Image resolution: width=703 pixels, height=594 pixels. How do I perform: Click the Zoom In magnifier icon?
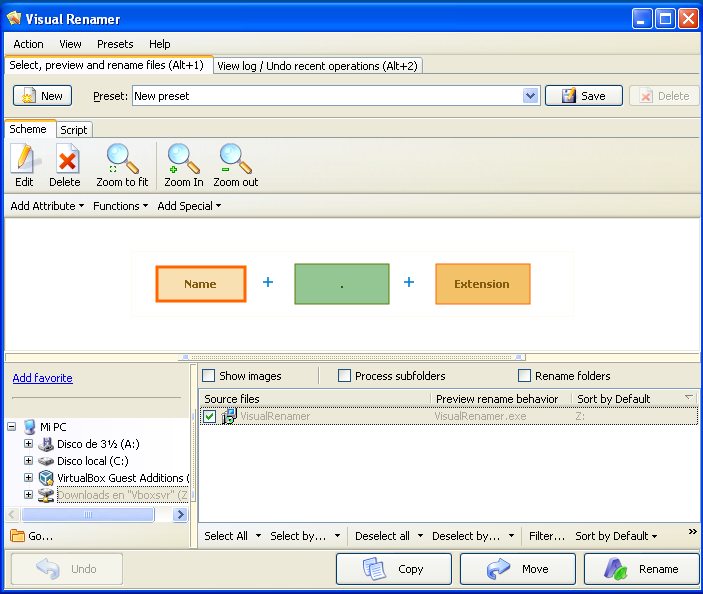pyautogui.click(x=183, y=158)
